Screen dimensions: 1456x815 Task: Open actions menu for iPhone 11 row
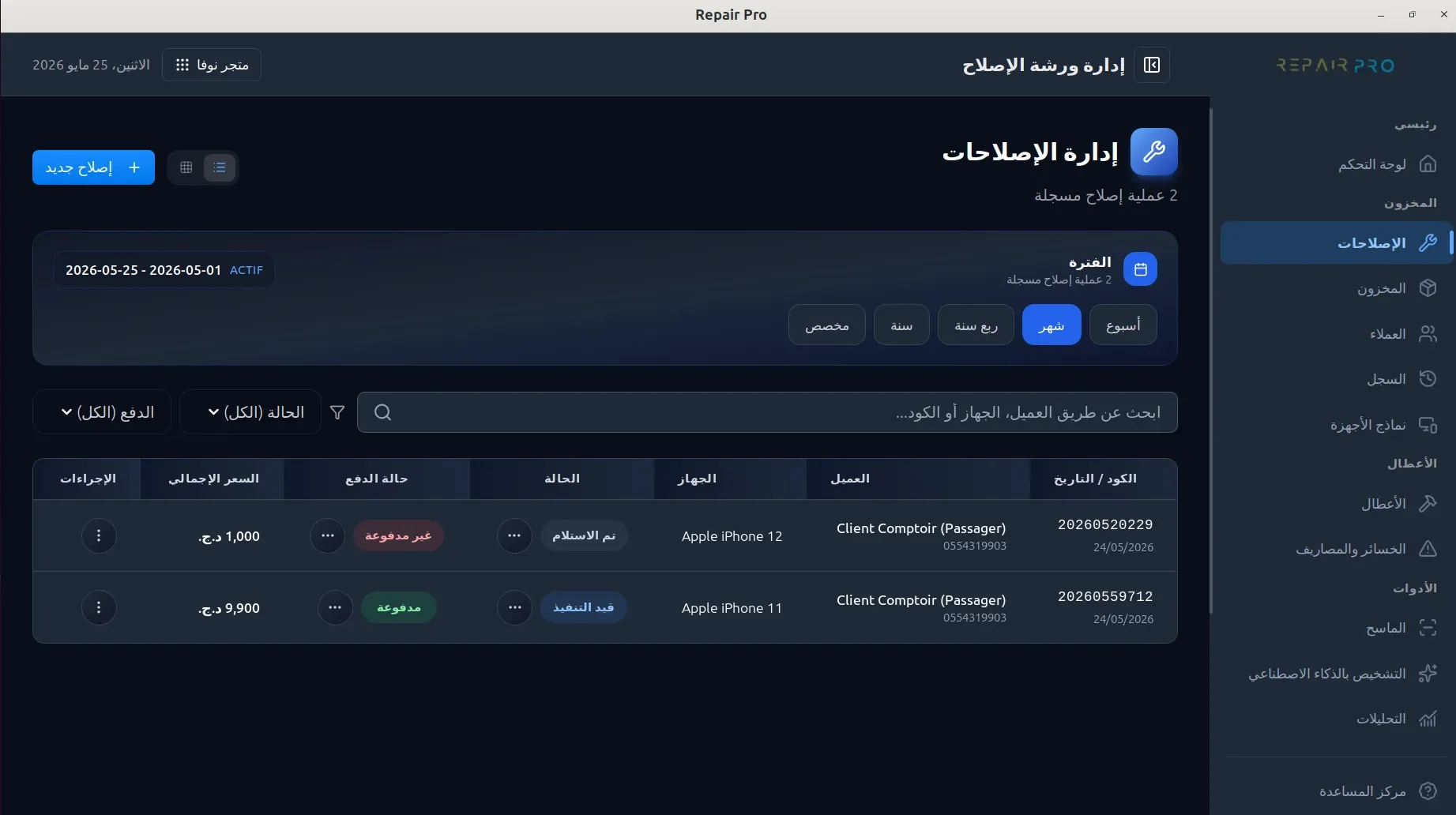pos(99,607)
